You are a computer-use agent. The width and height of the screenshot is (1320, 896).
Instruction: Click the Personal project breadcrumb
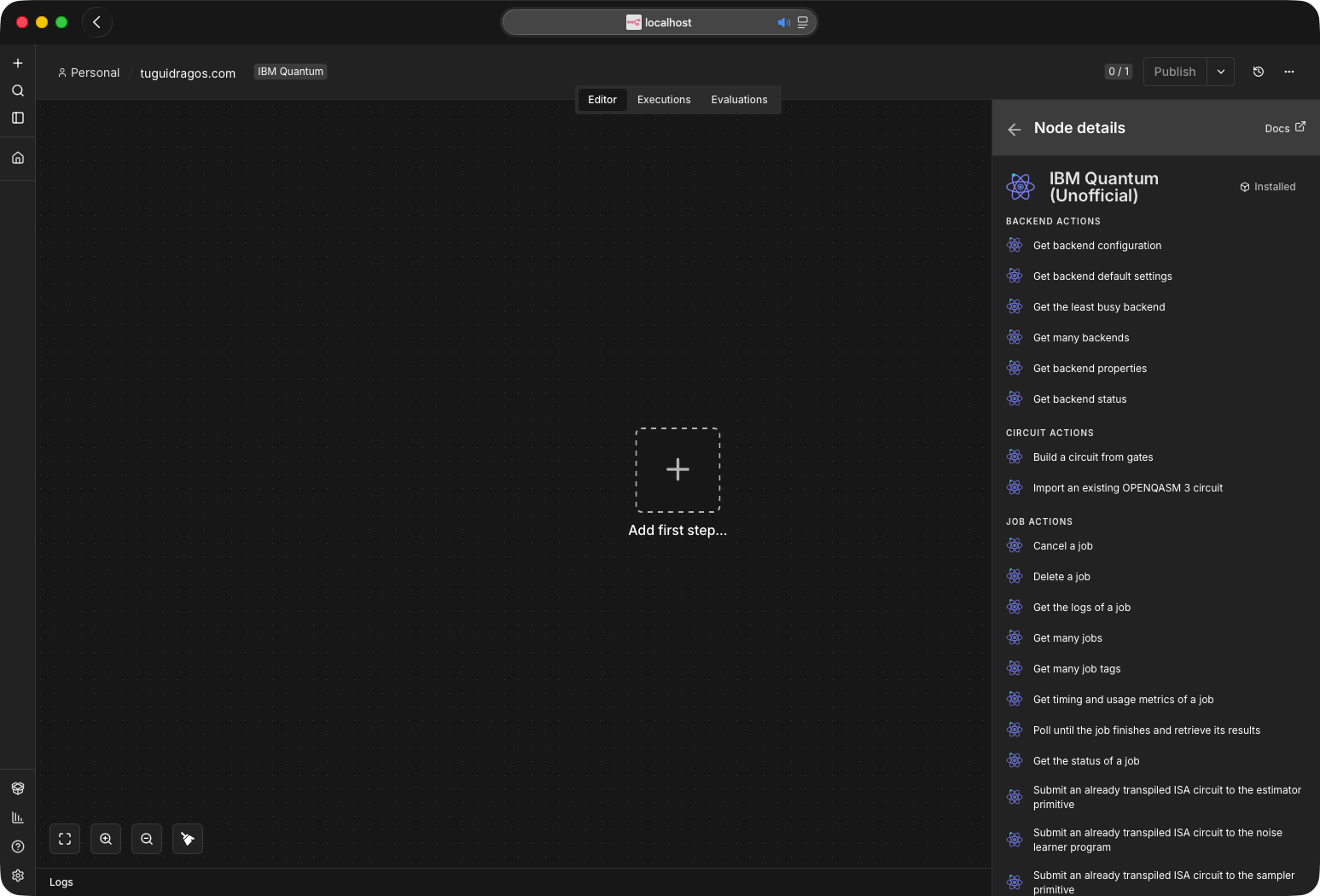click(89, 73)
